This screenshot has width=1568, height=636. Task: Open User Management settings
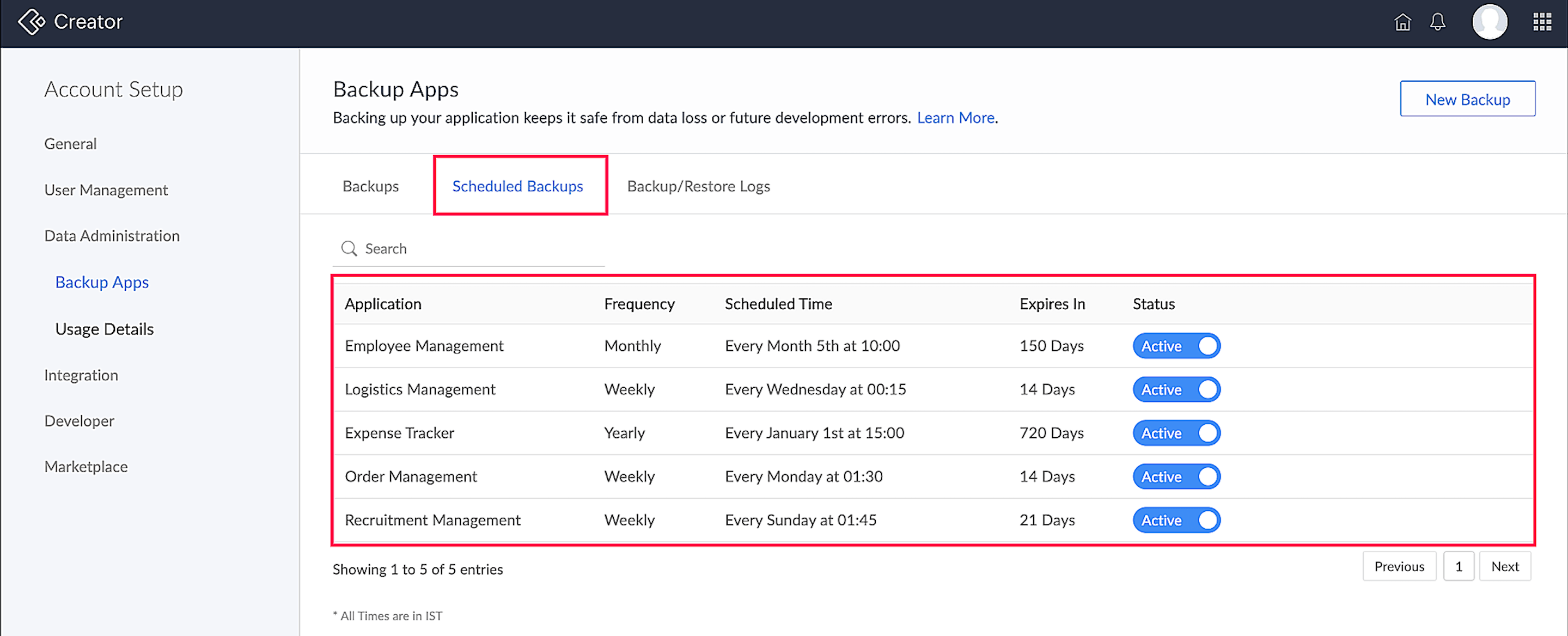[x=106, y=190]
